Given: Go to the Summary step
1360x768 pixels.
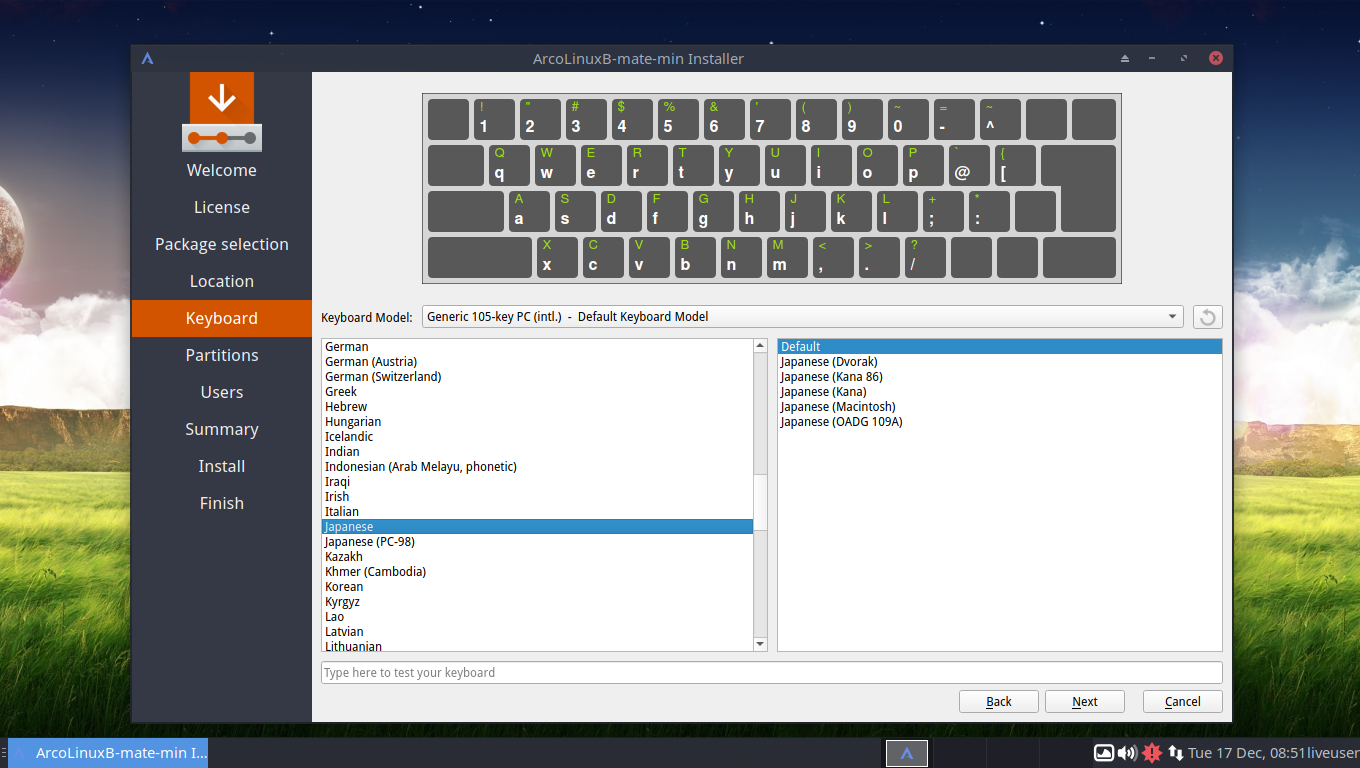Looking at the screenshot, I should pos(222,429).
